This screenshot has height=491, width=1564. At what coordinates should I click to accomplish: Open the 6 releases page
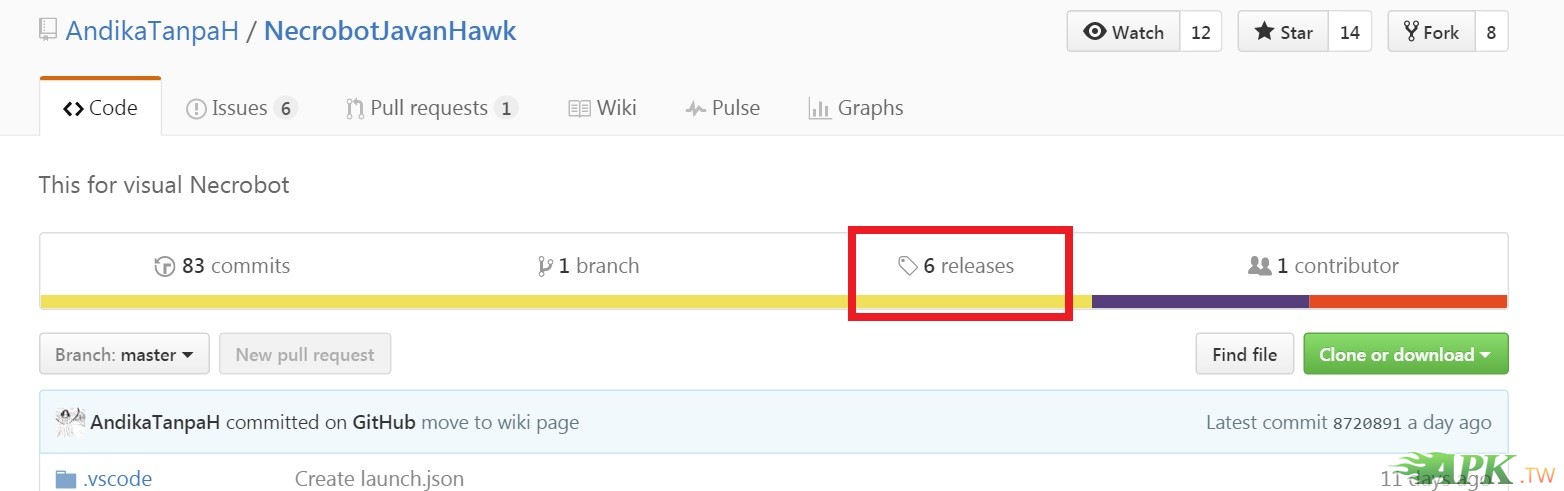point(956,266)
